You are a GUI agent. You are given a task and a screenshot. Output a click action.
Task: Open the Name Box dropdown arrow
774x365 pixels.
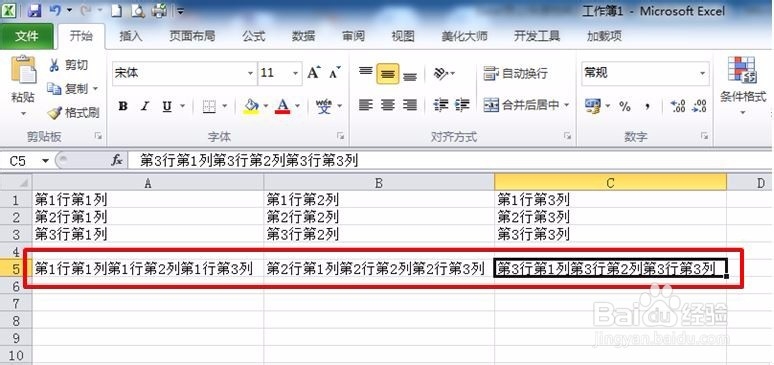coord(45,161)
